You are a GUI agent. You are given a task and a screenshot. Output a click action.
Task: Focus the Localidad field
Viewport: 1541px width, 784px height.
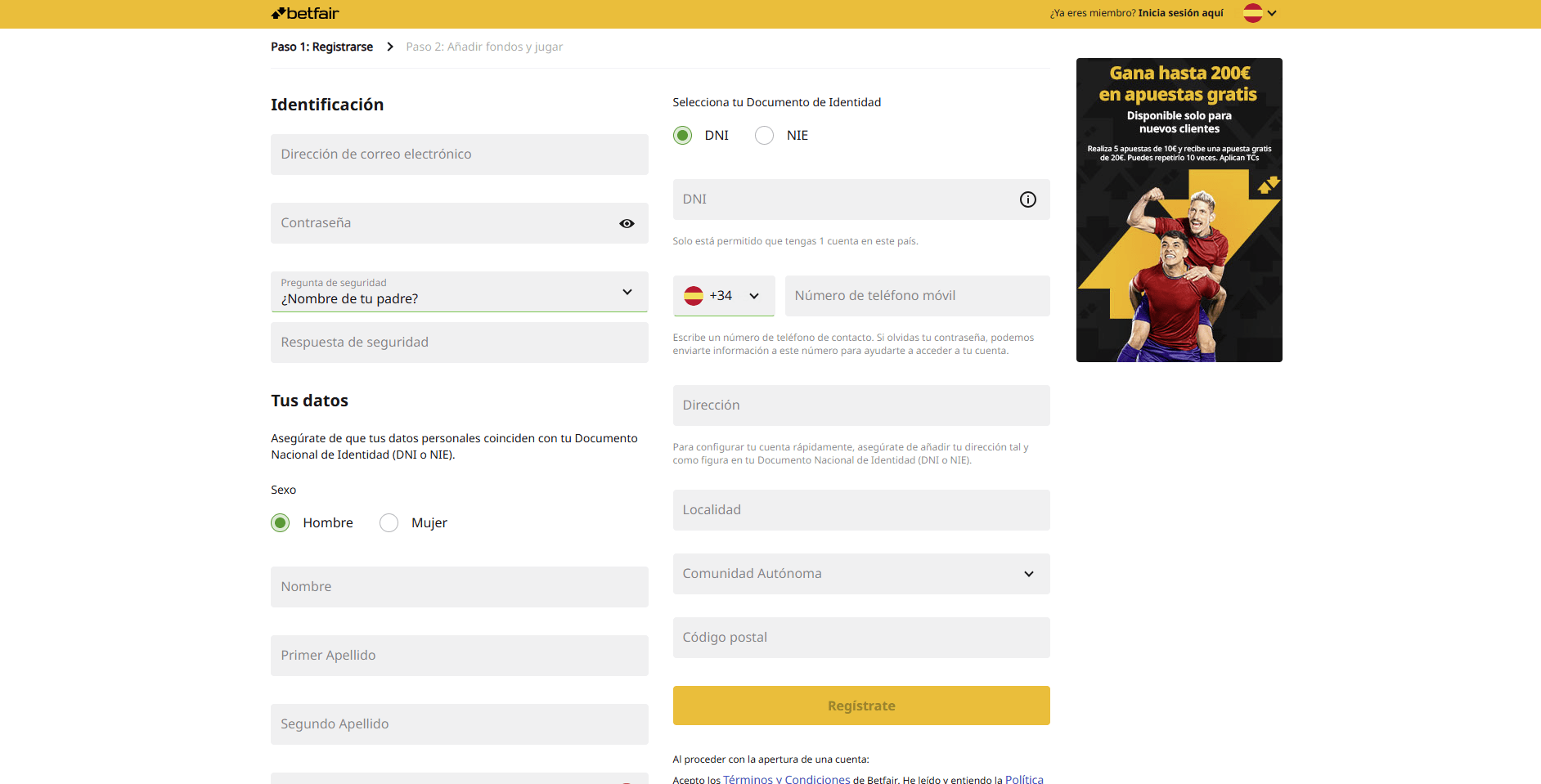click(x=861, y=510)
